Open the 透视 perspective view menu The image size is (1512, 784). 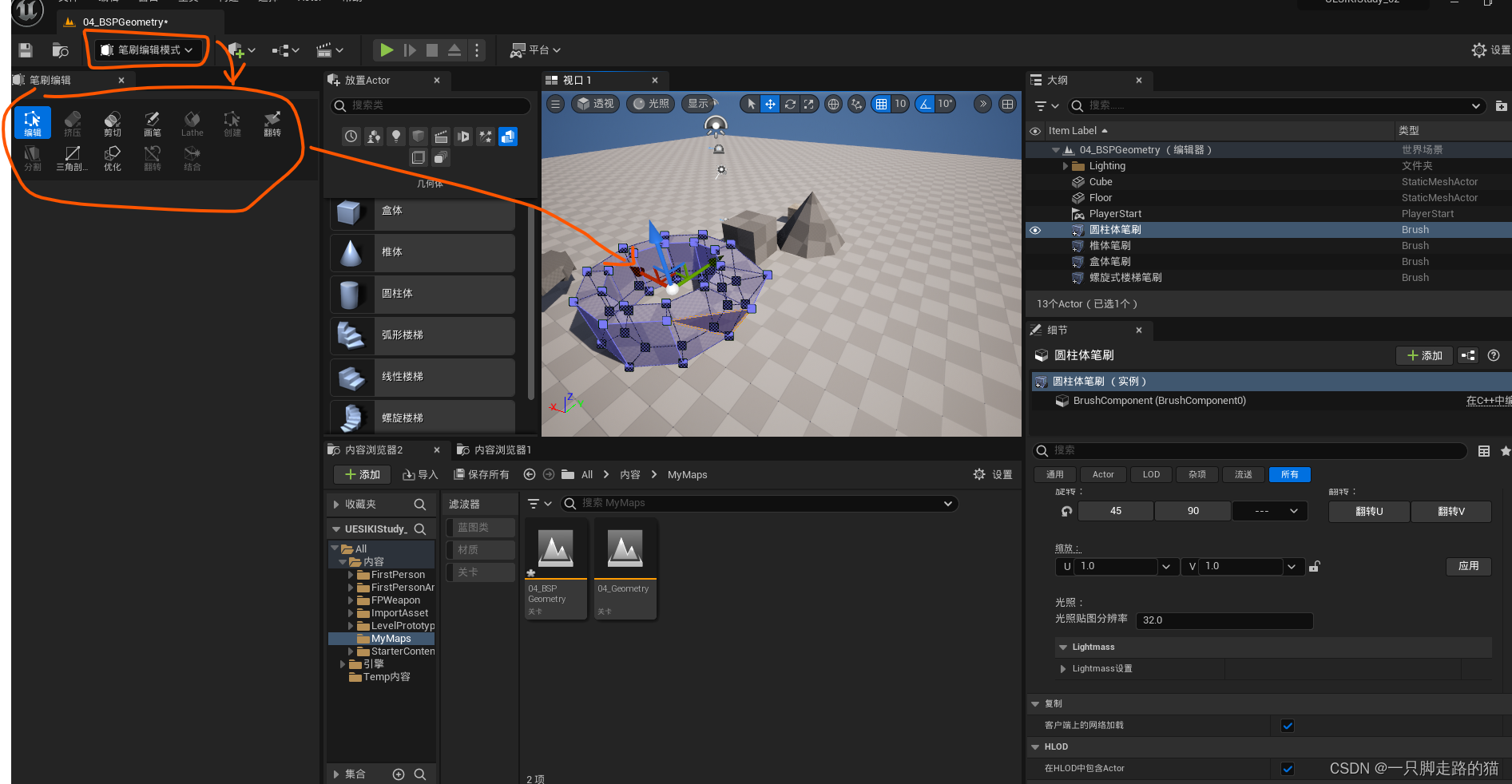tap(596, 104)
